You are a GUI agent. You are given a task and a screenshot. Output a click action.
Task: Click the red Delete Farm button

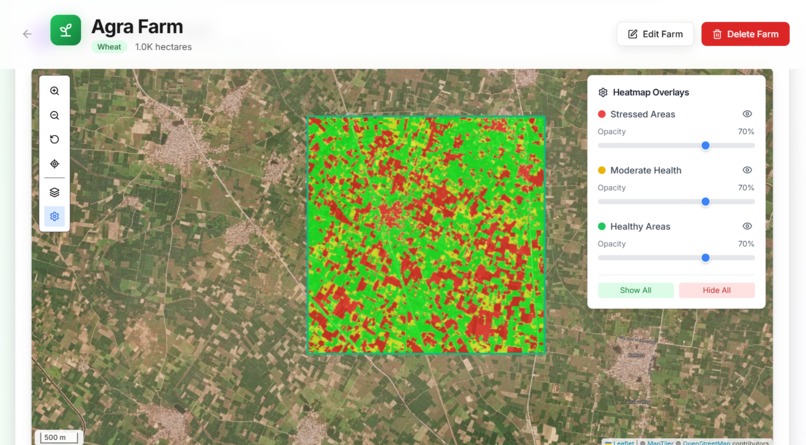[745, 34]
